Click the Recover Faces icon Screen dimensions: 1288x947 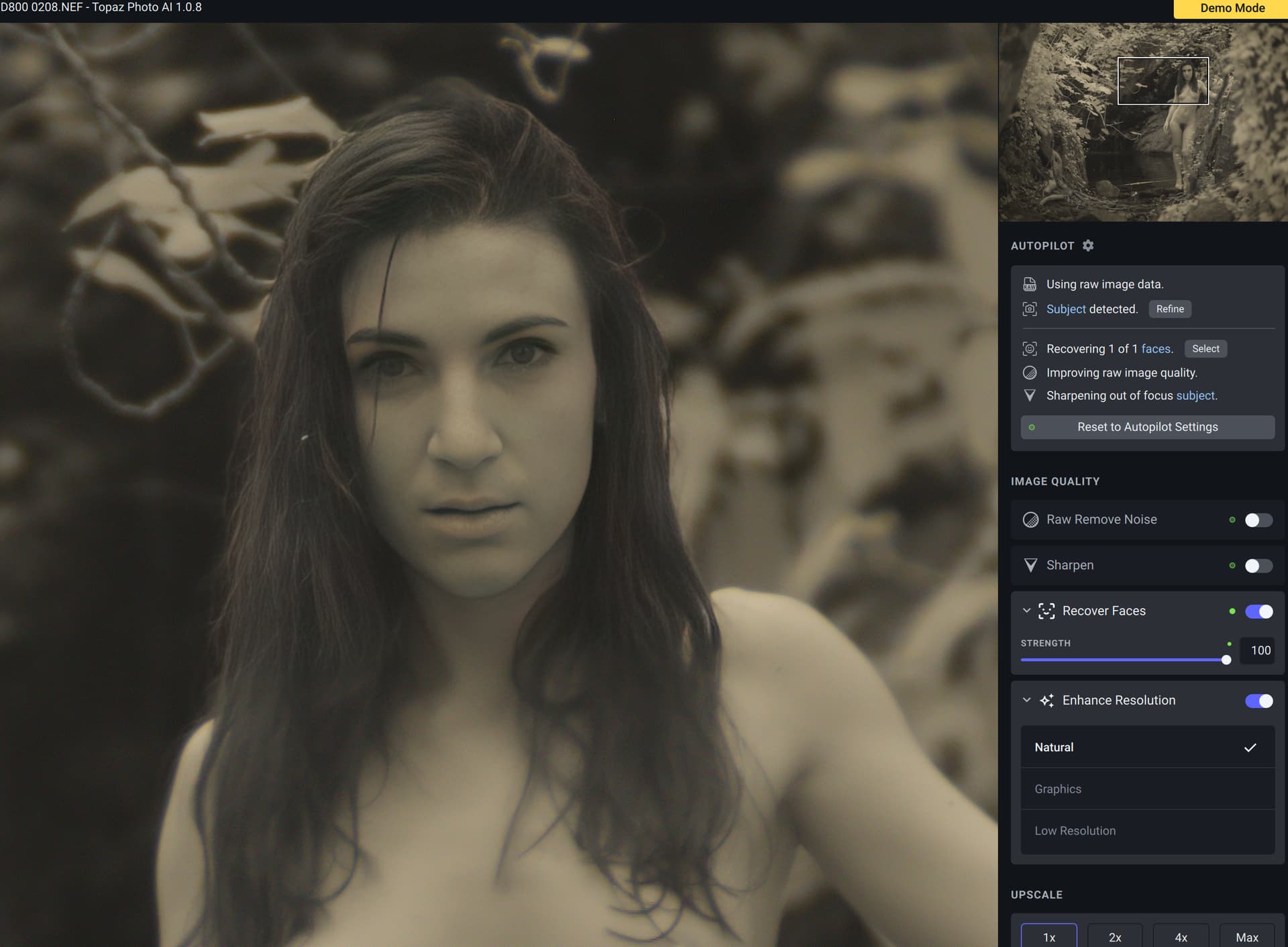coord(1046,611)
